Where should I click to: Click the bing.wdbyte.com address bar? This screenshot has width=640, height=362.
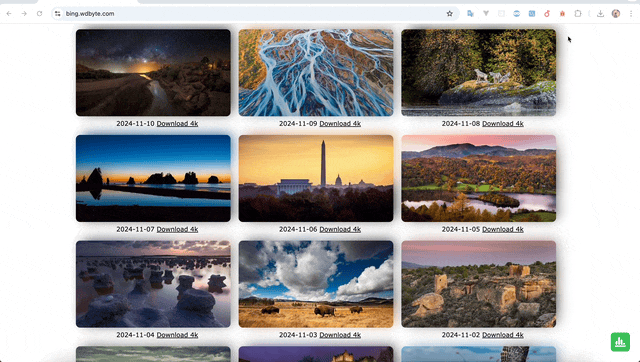tap(253, 13)
